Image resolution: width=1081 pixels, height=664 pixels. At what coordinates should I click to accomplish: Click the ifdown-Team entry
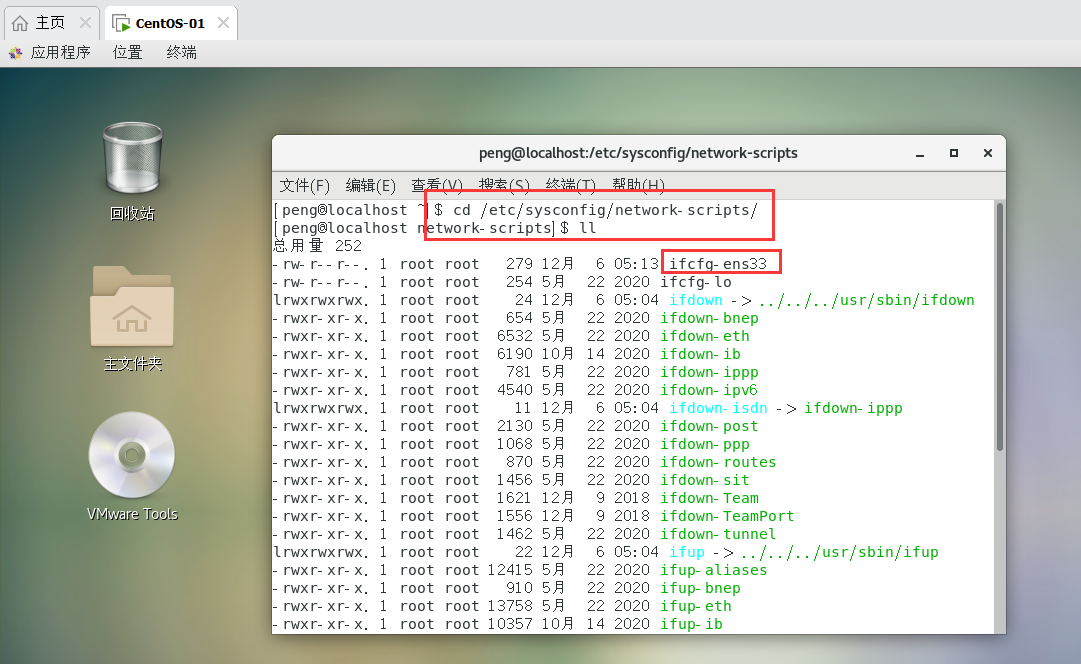(709, 498)
